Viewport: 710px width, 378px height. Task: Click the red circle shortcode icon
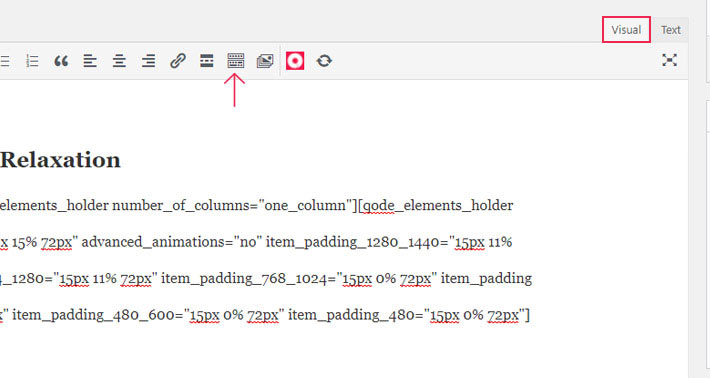[x=295, y=61]
